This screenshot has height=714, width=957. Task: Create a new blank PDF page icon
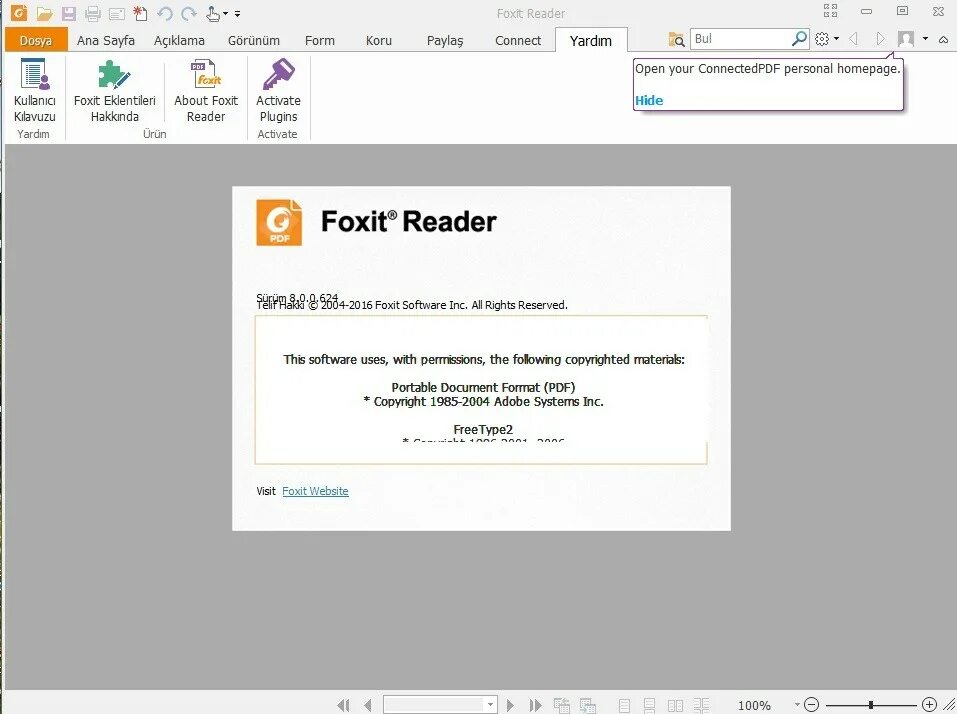[140, 13]
